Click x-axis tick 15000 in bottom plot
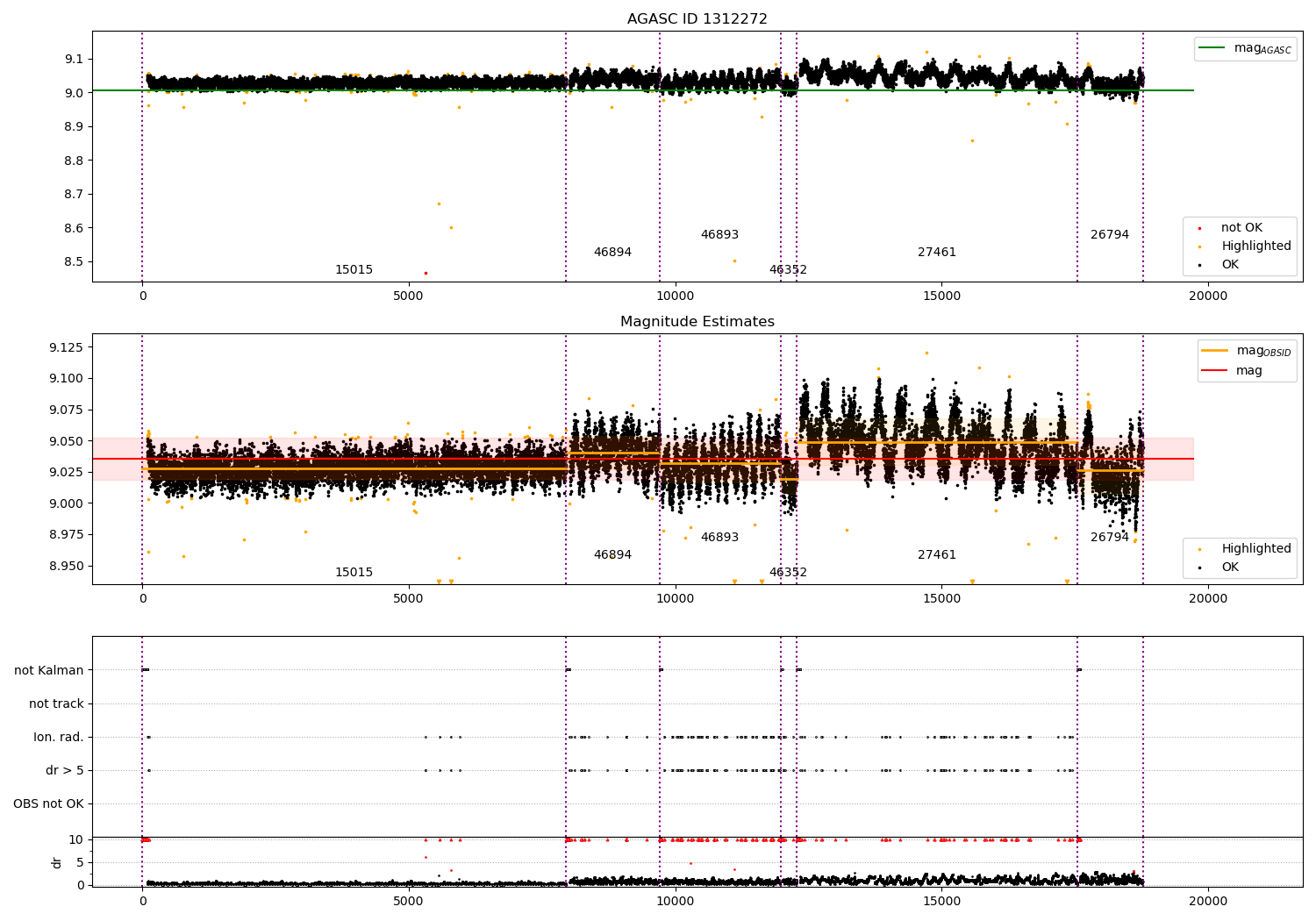This screenshot has height=921, width=1316. pos(941,902)
